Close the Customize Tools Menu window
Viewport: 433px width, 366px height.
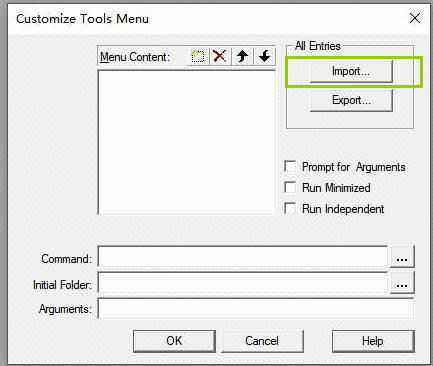click(x=415, y=18)
